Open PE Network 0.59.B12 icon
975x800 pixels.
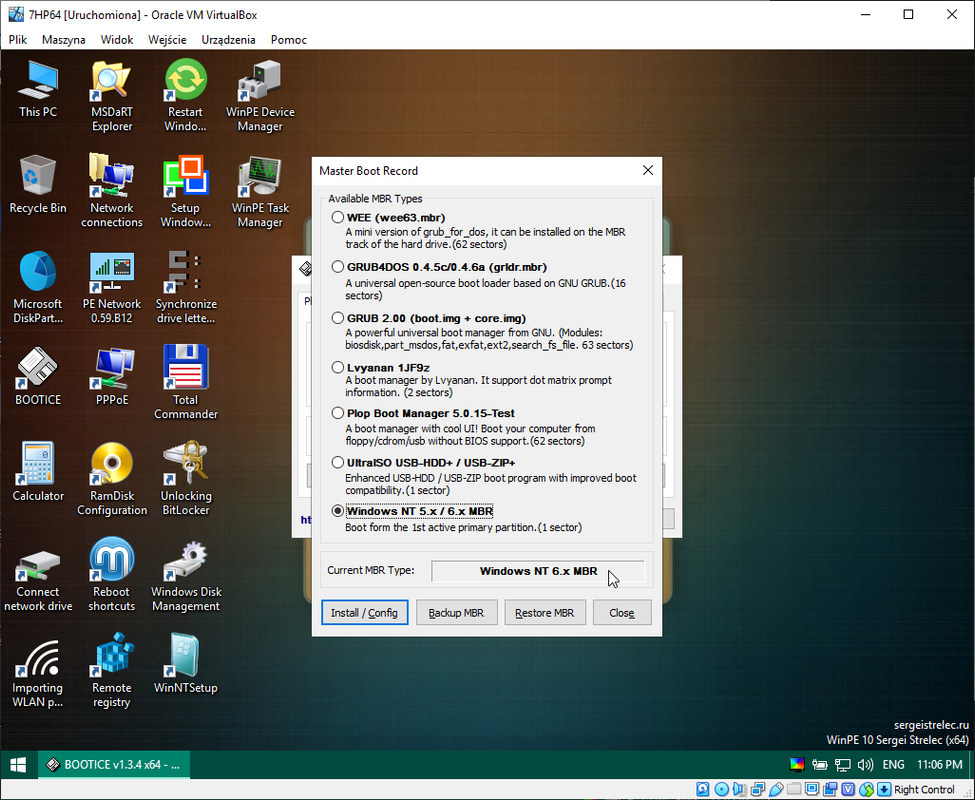[x=112, y=287]
